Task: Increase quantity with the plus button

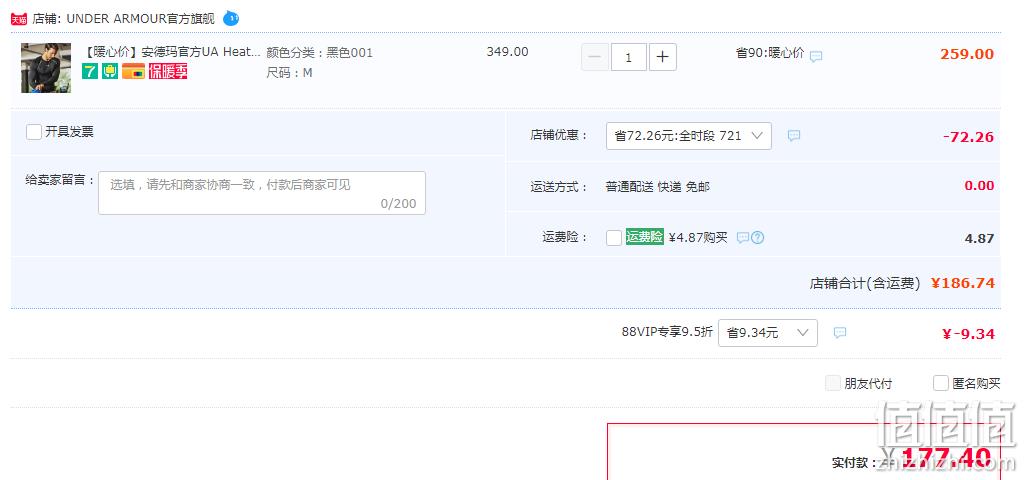Action: pos(663,57)
